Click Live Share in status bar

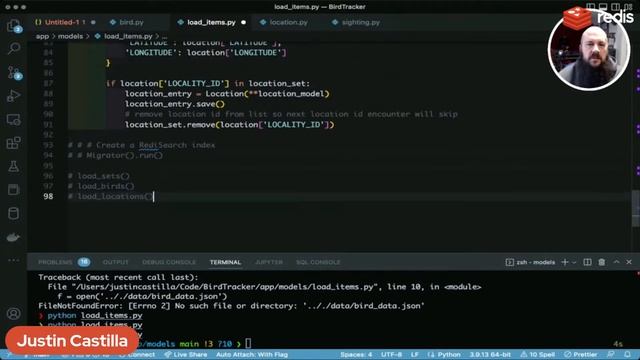(186, 355)
